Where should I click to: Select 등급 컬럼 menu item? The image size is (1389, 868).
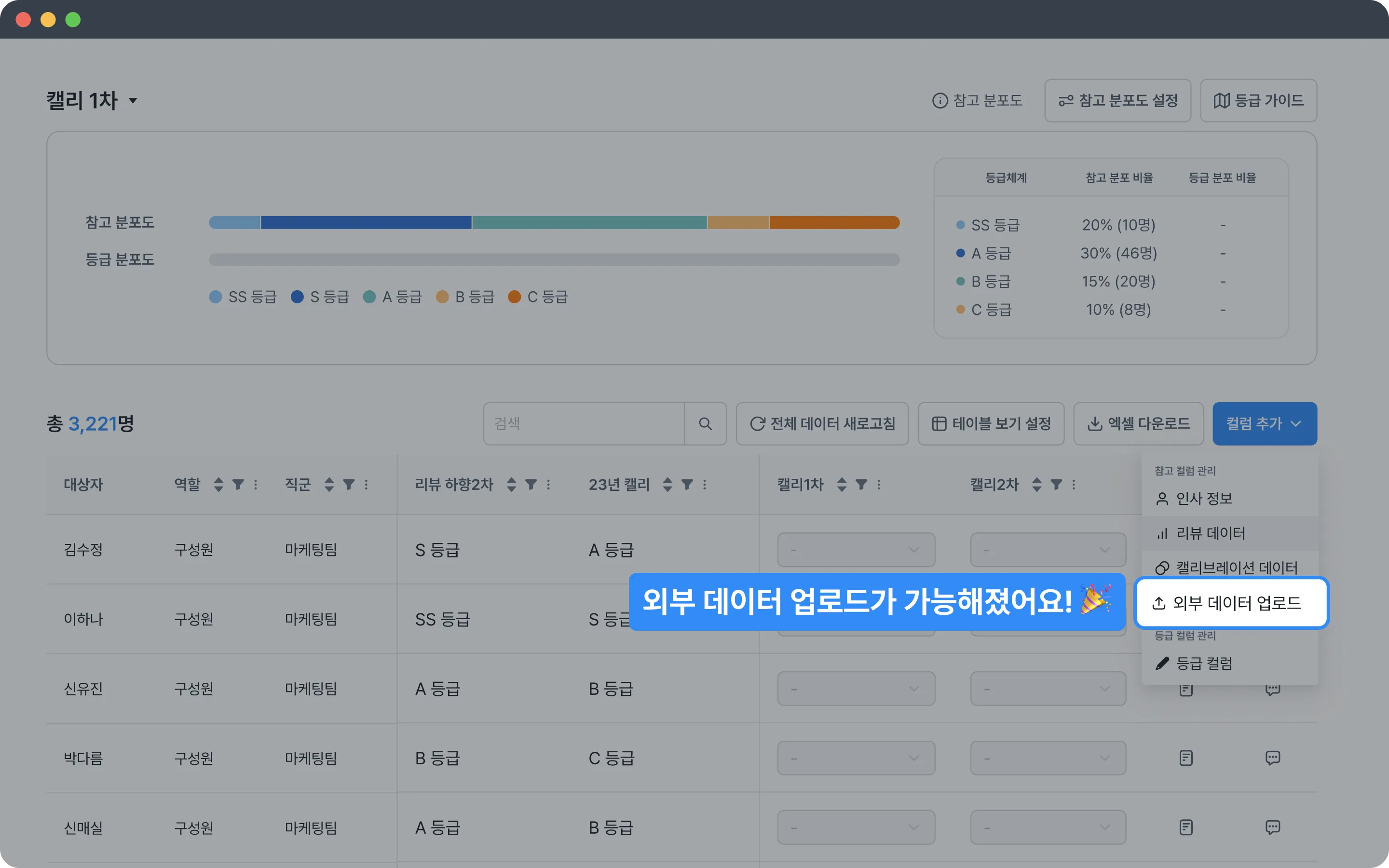(x=1229, y=664)
